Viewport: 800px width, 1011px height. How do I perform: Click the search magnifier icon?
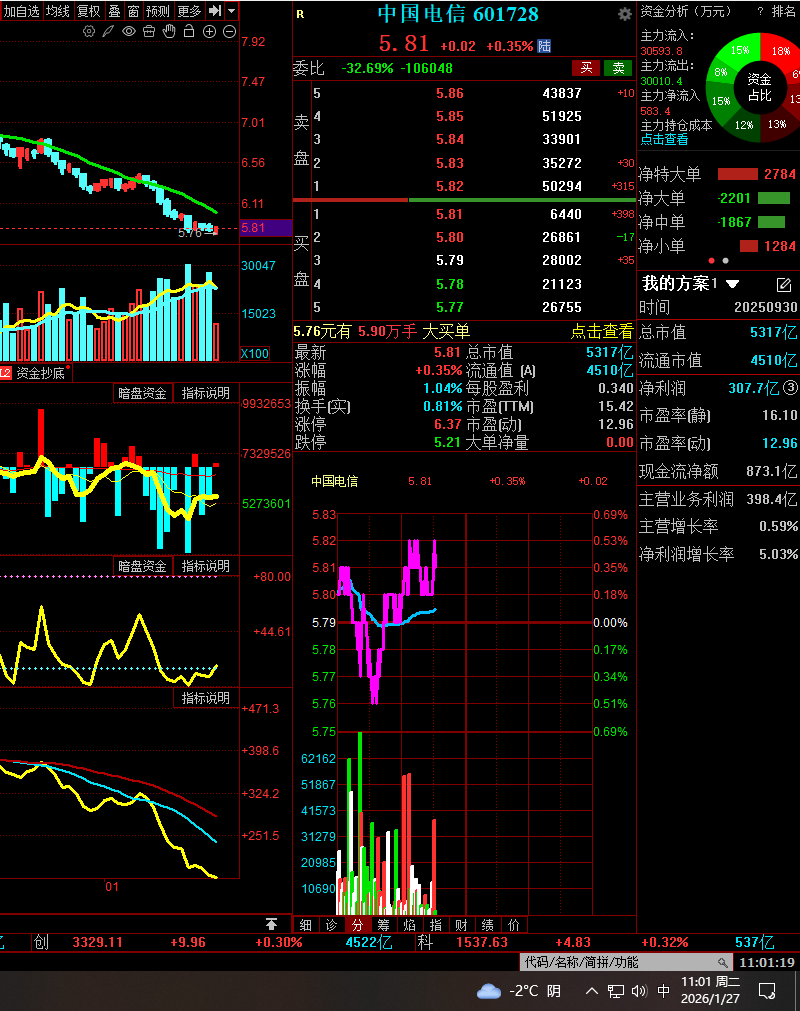coord(723,963)
